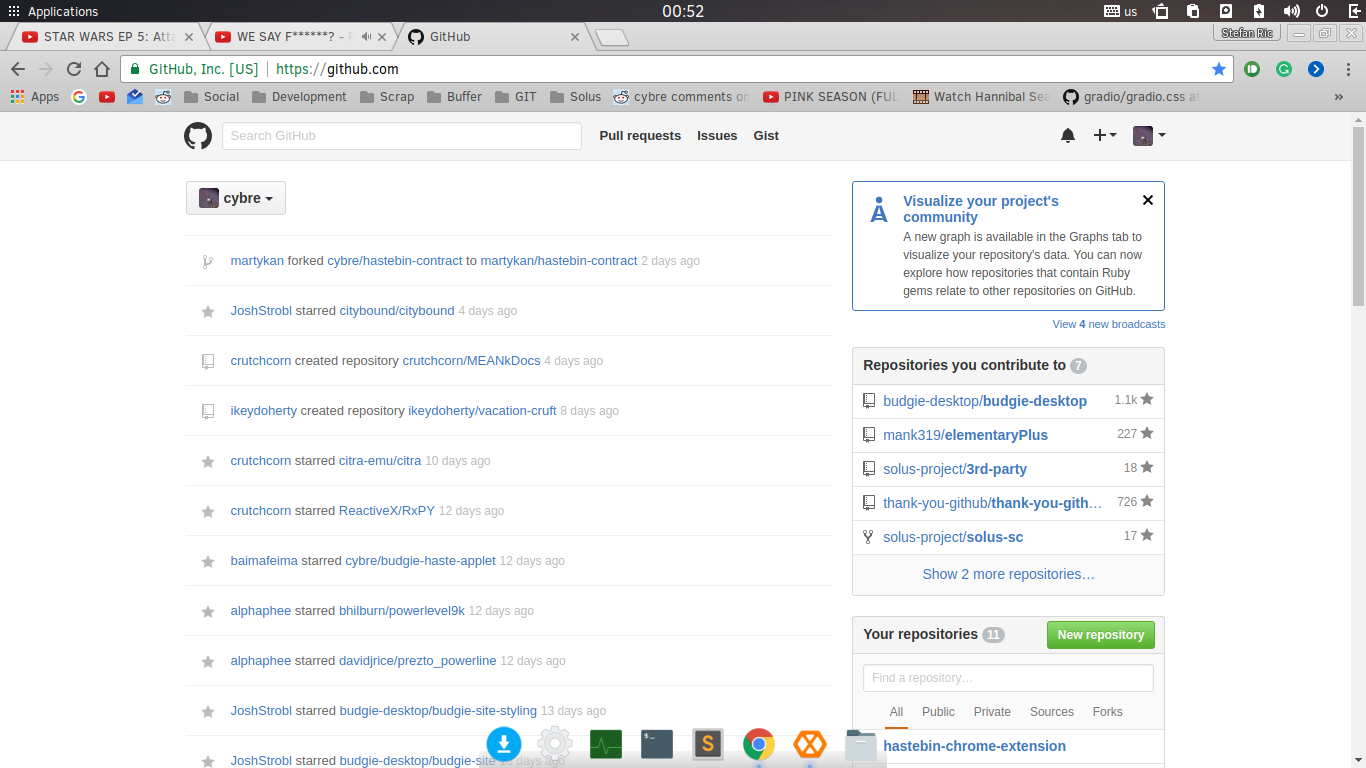Open Pull requests page
This screenshot has height=768, width=1366.
click(640, 136)
